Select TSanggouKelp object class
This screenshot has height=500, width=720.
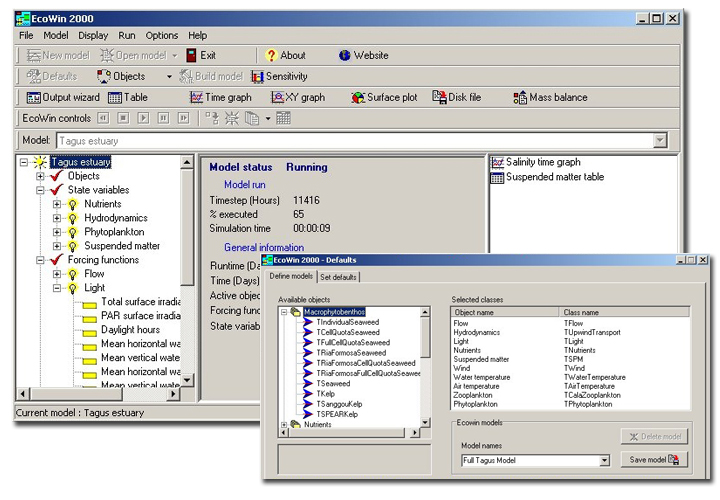(x=339, y=404)
